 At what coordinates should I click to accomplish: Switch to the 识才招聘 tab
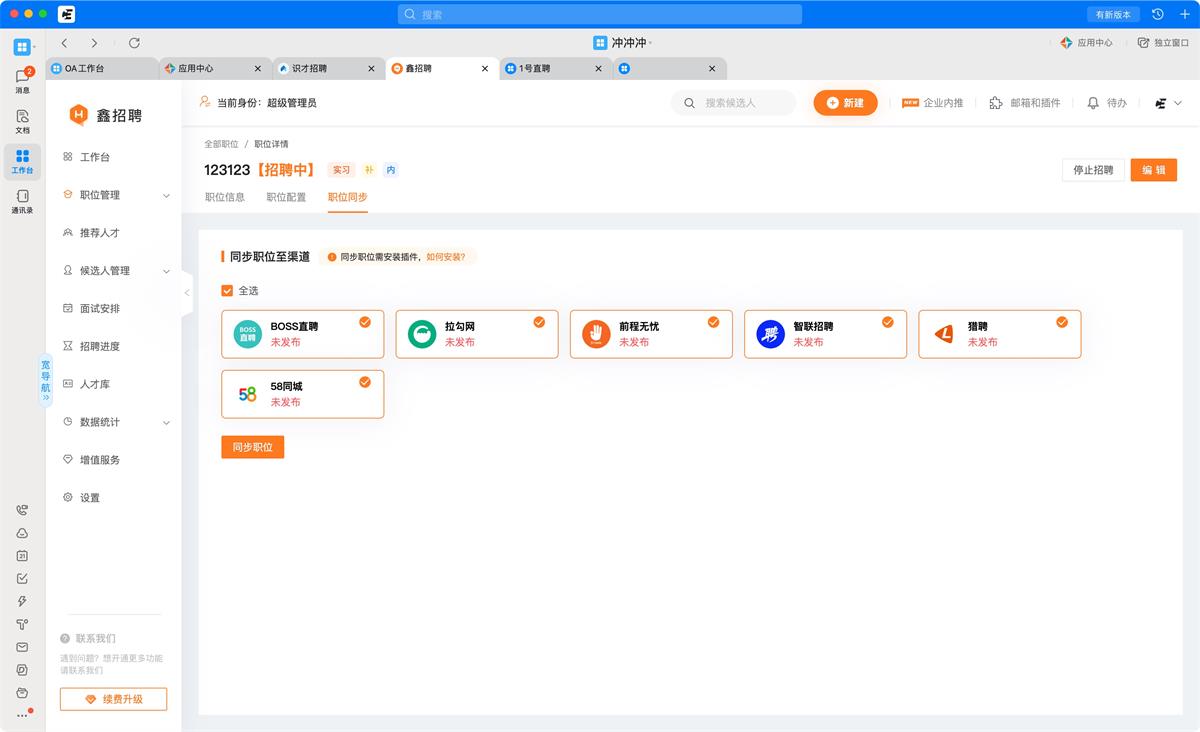(329, 68)
